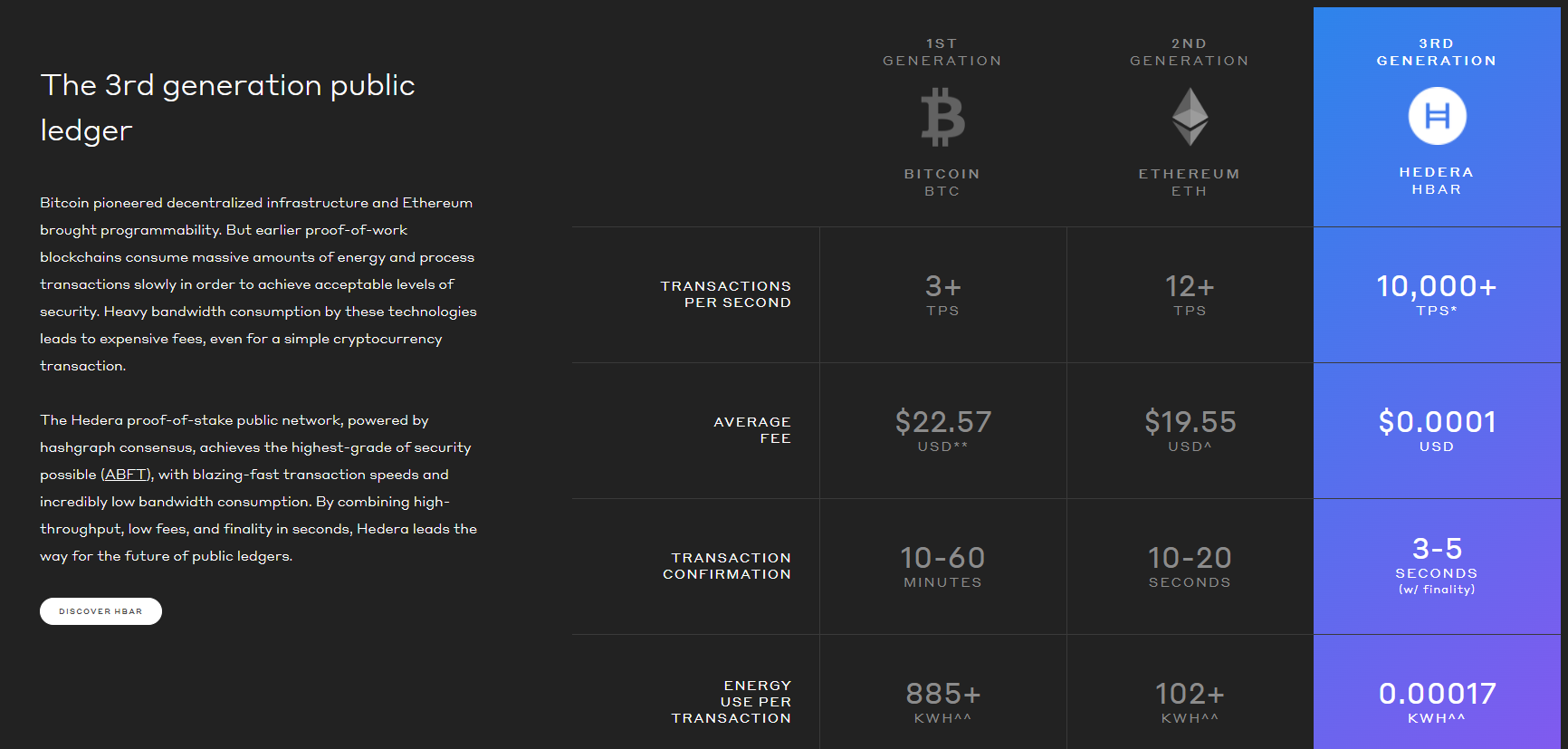1568x749 pixels.
Task: Click the Transactions Per Second row label
Action: coord(726,294)
